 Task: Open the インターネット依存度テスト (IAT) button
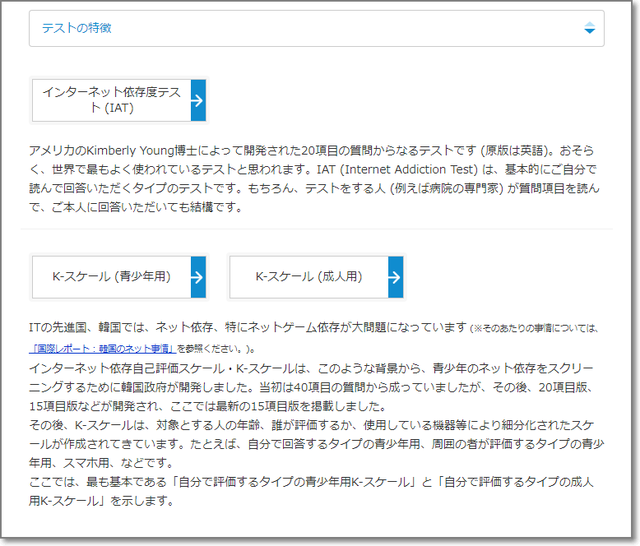(111, 100)
